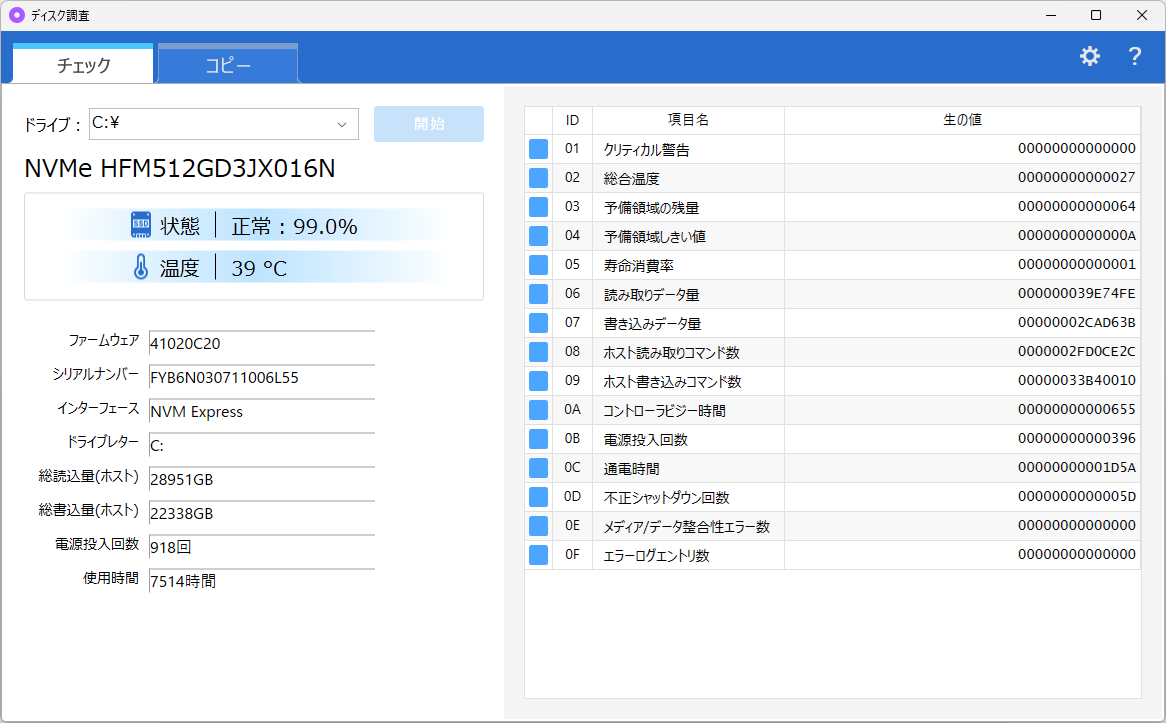The height and width of the screenshot is (723, 1166).
Task: Click the help question mark icon
Action: pyautogui.click(x=1134, y=56)
